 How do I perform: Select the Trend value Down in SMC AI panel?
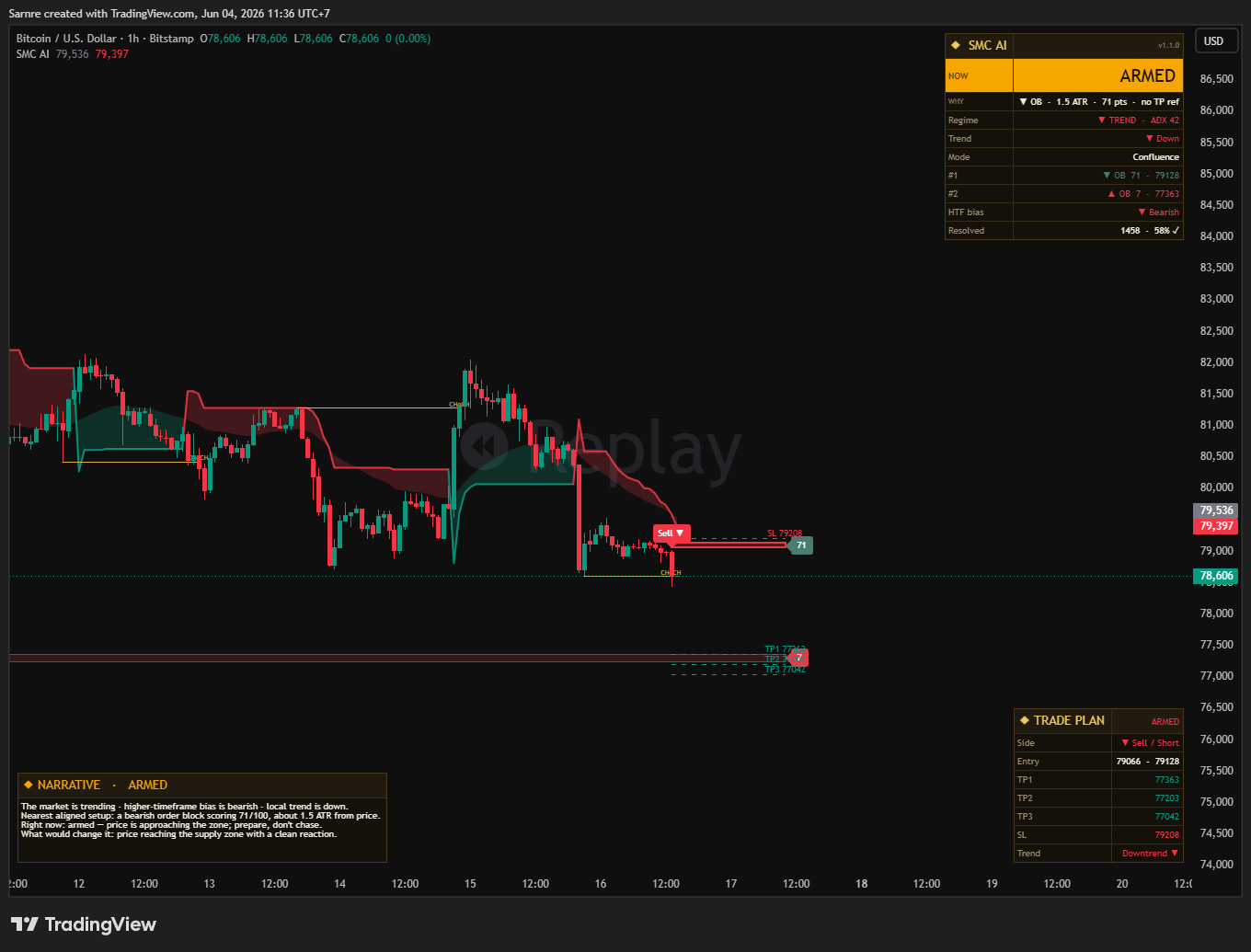[x=1162, y=139]
